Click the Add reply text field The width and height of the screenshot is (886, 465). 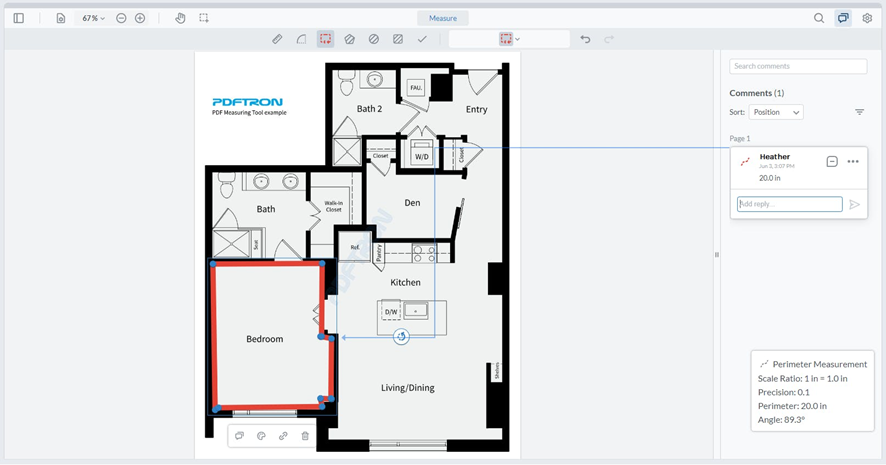(789, 204)
